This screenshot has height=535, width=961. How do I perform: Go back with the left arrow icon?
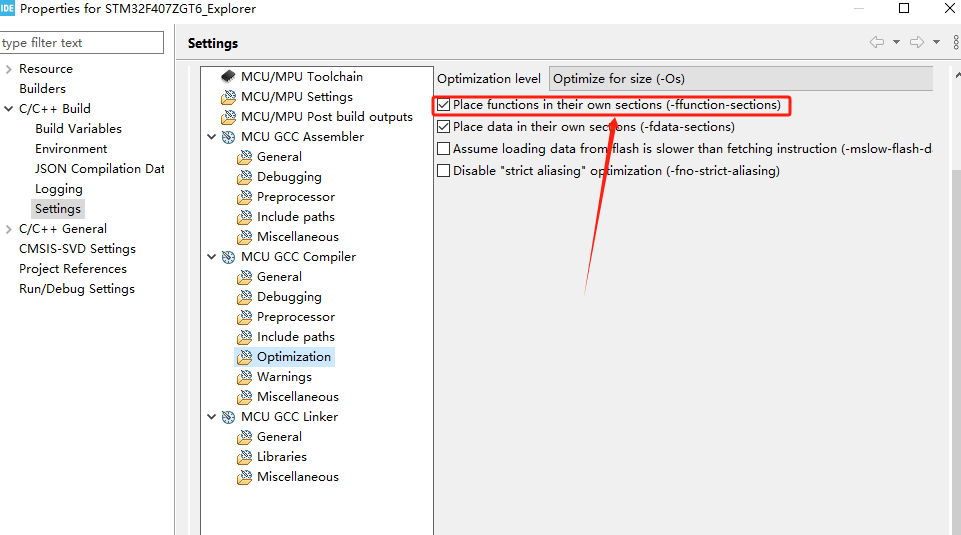(x=877, y=42)
